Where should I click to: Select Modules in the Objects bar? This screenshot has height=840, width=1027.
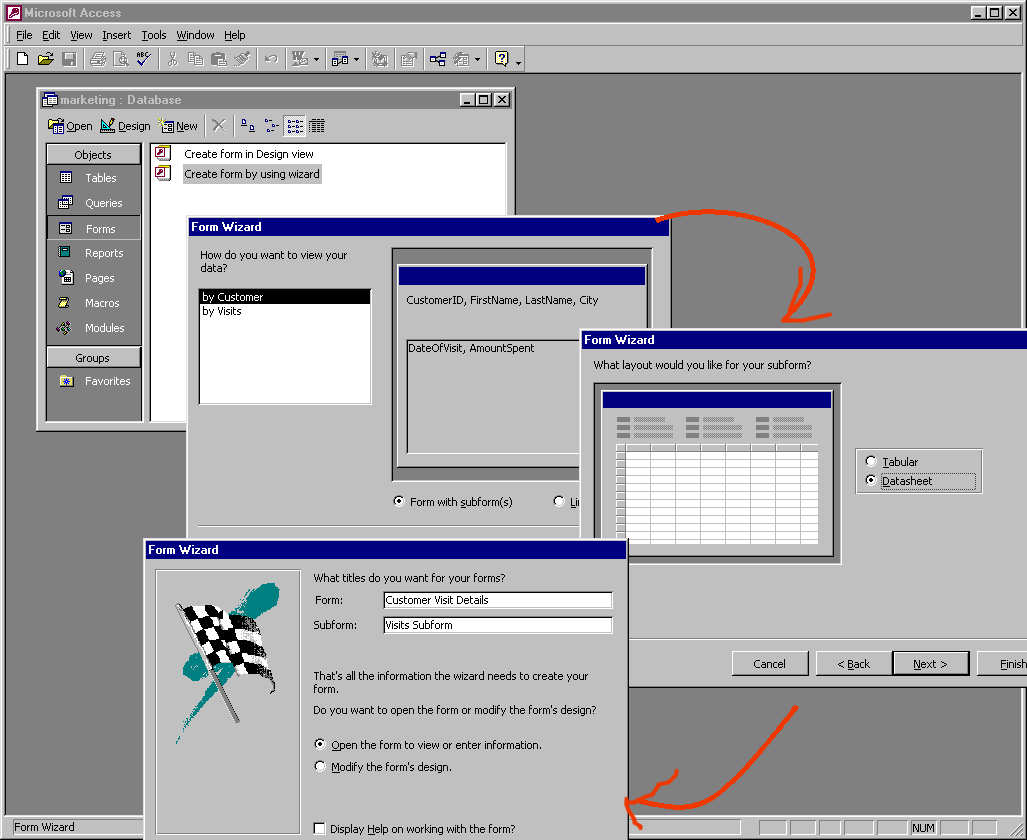pos(94,328)
